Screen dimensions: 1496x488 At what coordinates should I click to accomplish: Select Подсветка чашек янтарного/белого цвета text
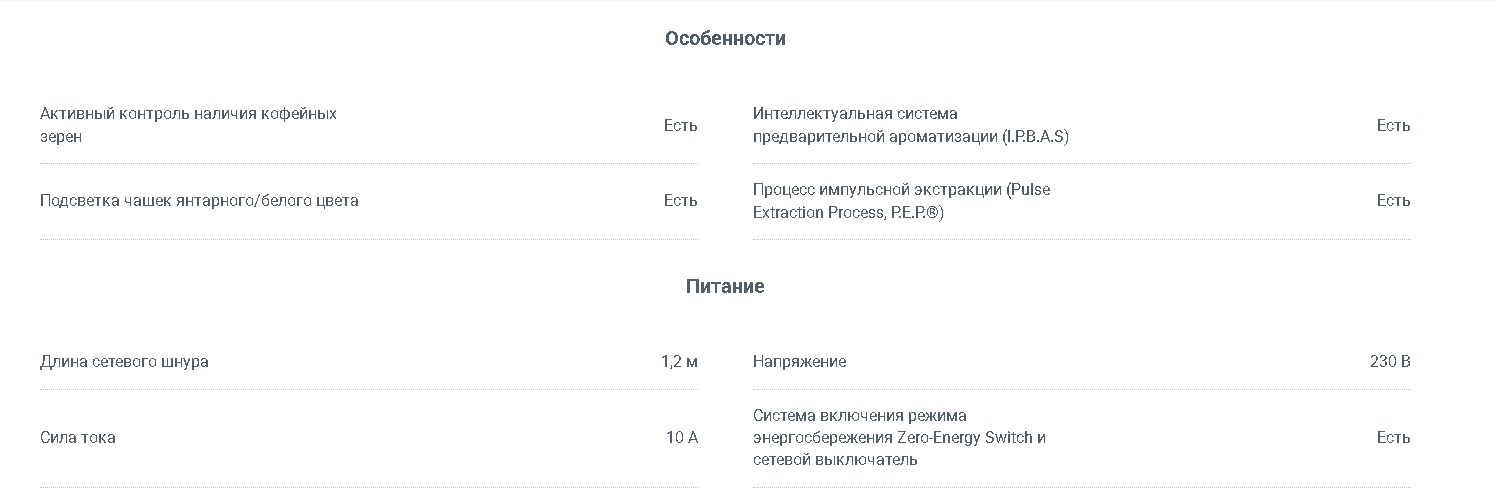click(199, 201)
